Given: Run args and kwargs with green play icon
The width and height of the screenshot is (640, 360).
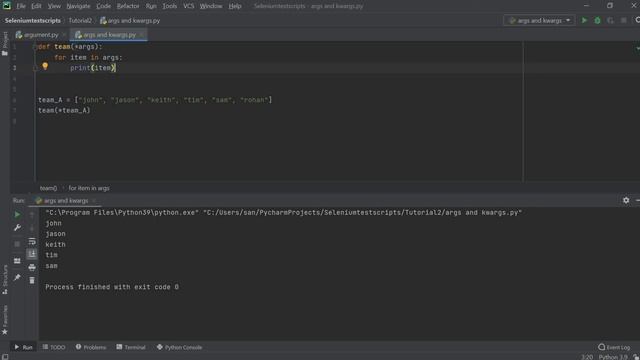Looking at the screenshot, I should pos(584,20).
